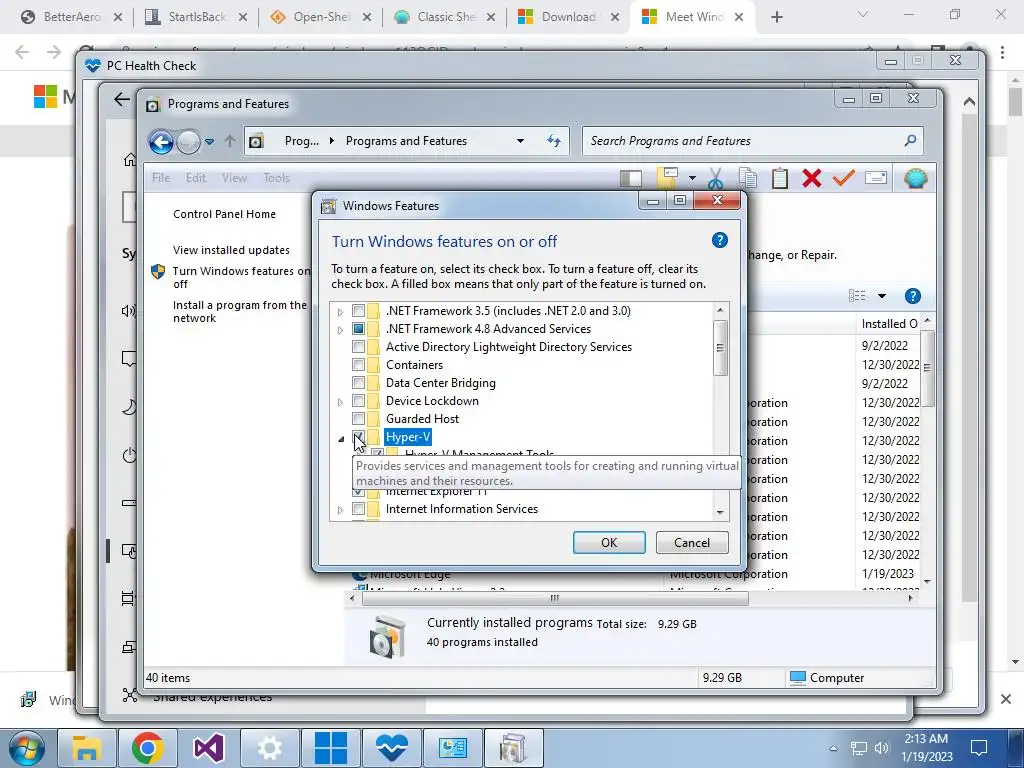Click the Paste clipboard icon in toolbar
The image size is (1024, 768).
coord(780,178)
